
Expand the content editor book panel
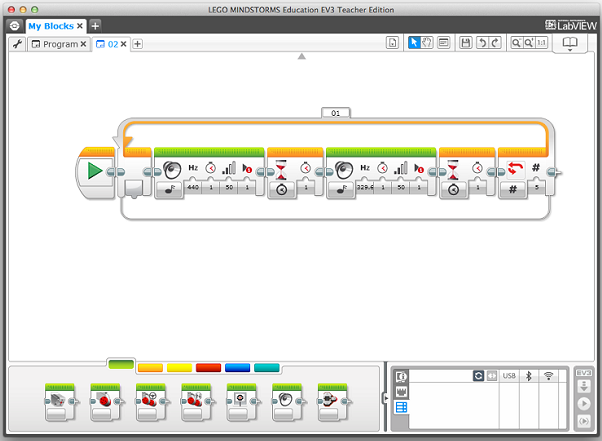[x=571, y=44]
